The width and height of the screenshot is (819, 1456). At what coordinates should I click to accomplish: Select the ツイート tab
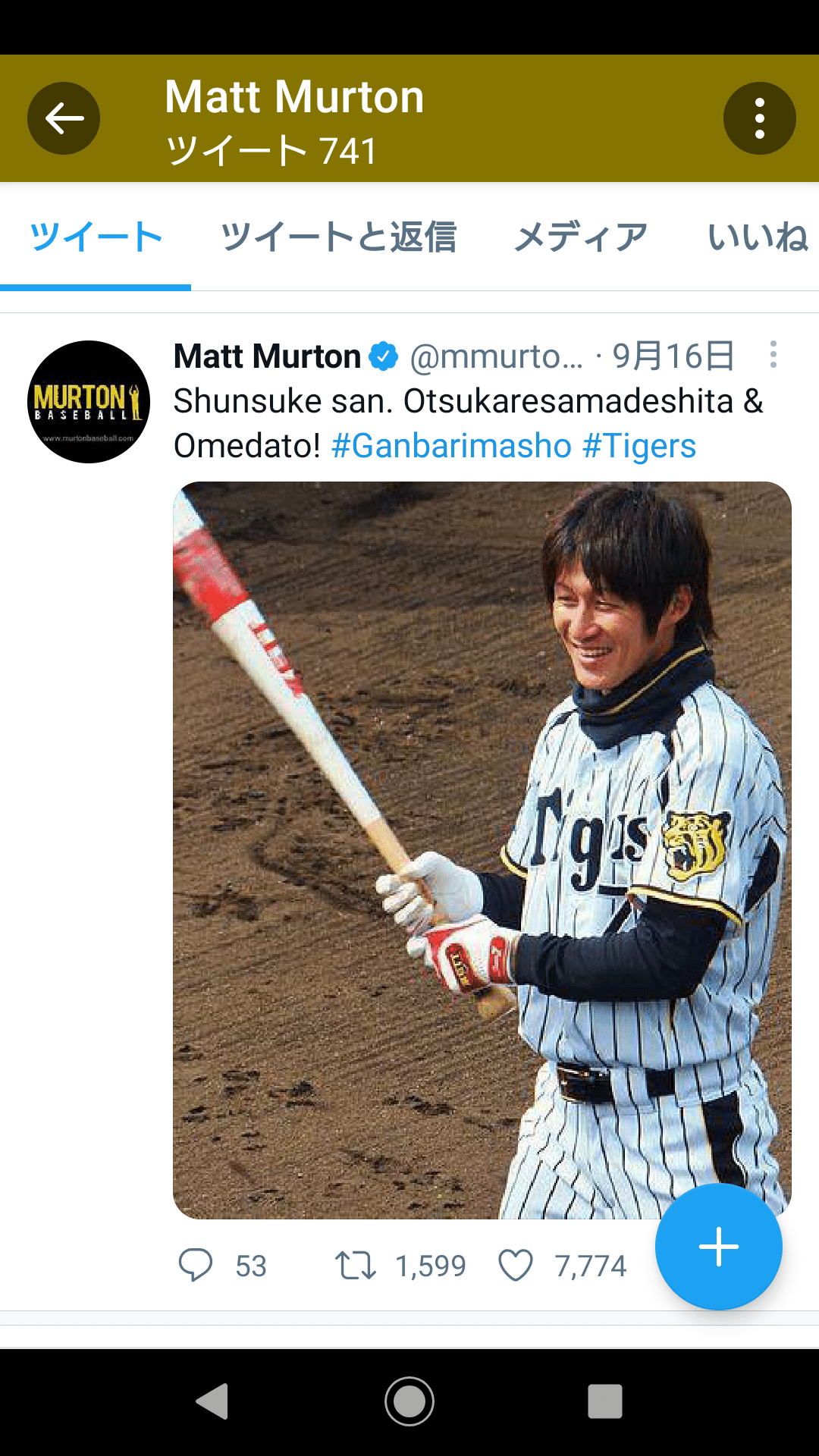point(96,237)
